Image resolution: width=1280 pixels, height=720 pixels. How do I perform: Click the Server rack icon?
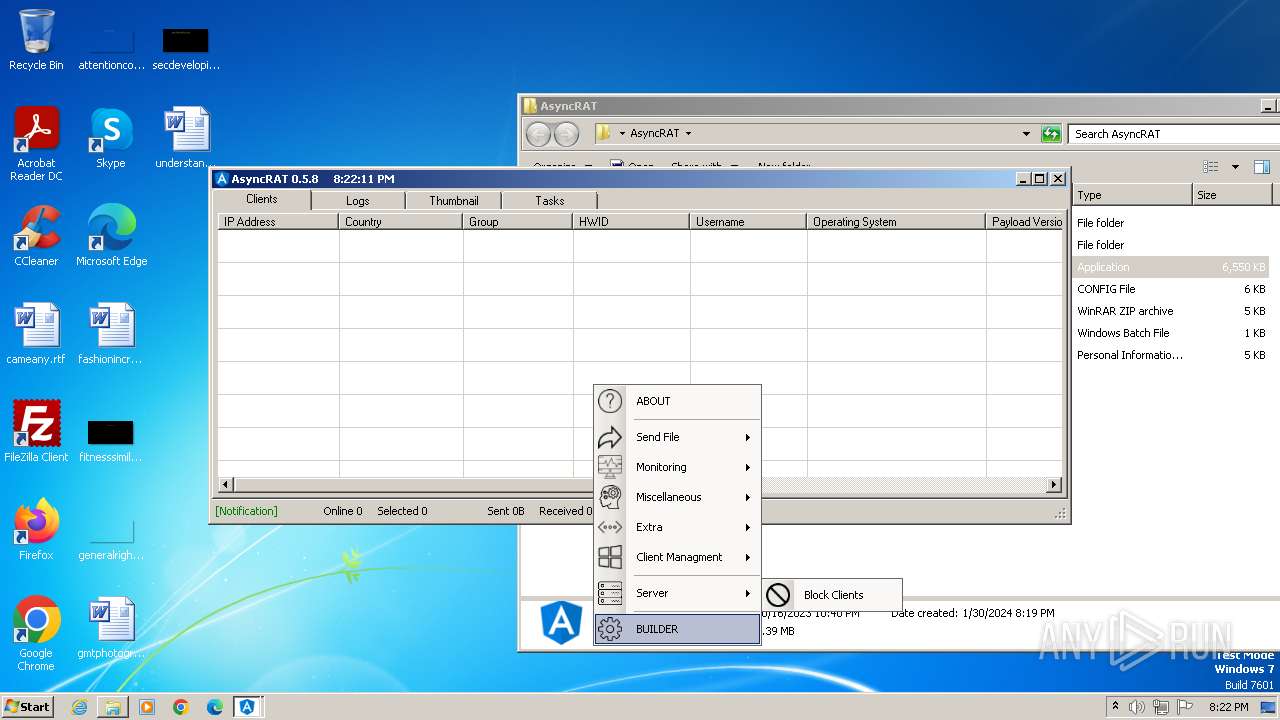(610, 593)
